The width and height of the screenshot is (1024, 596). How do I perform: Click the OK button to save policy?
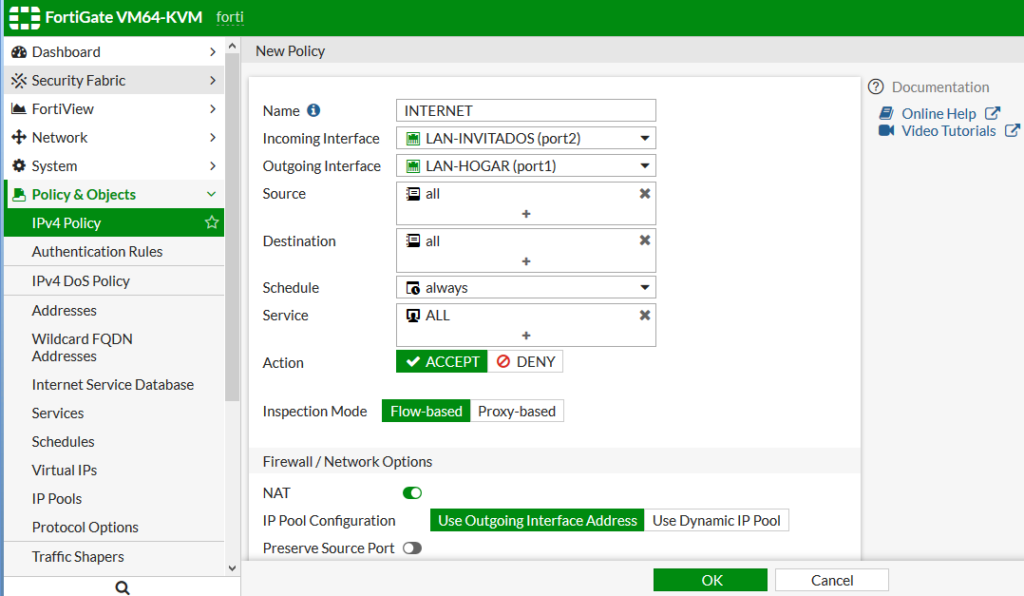(x=710, y=580)
